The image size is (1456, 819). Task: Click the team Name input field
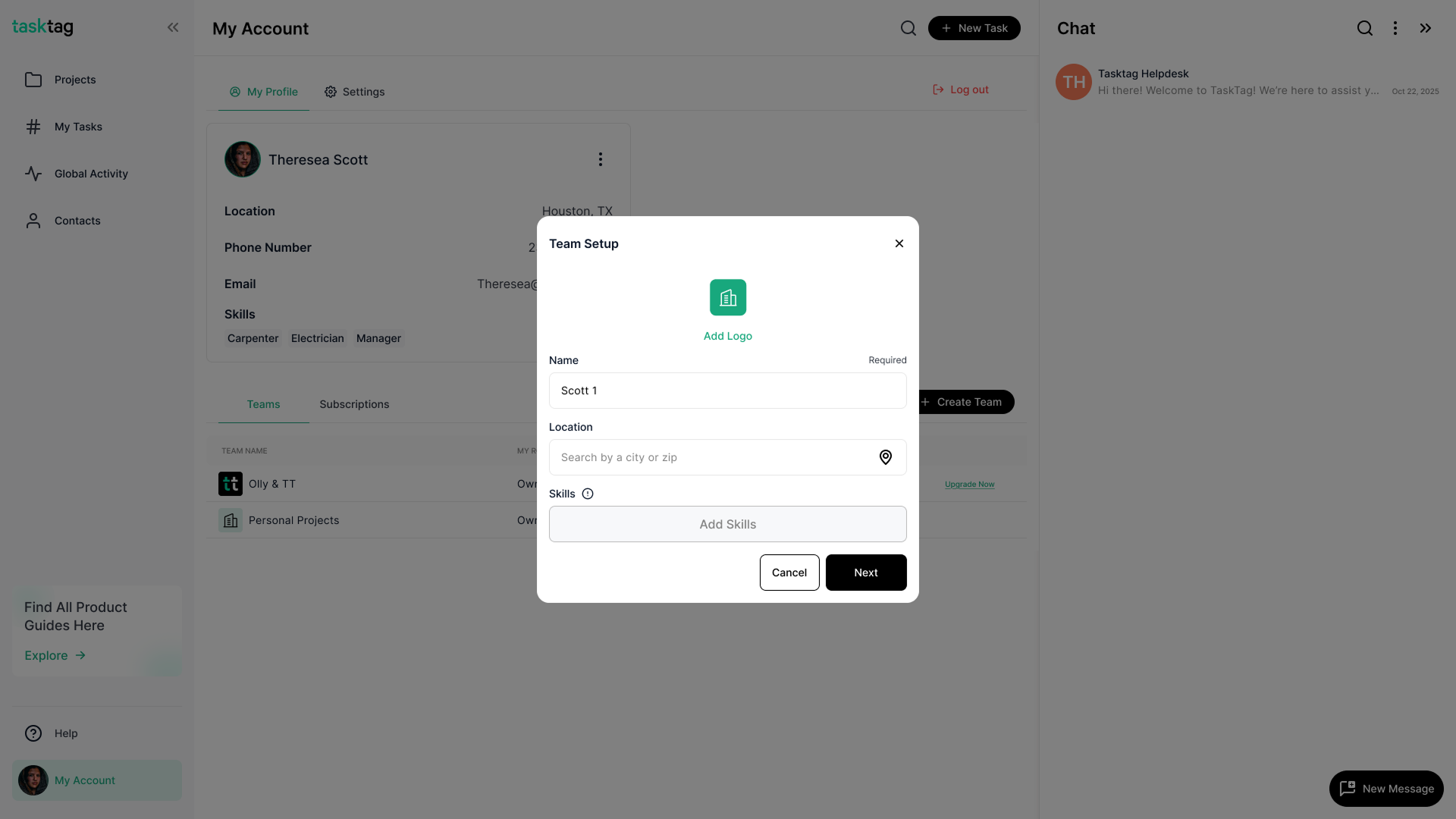point(727,391)
